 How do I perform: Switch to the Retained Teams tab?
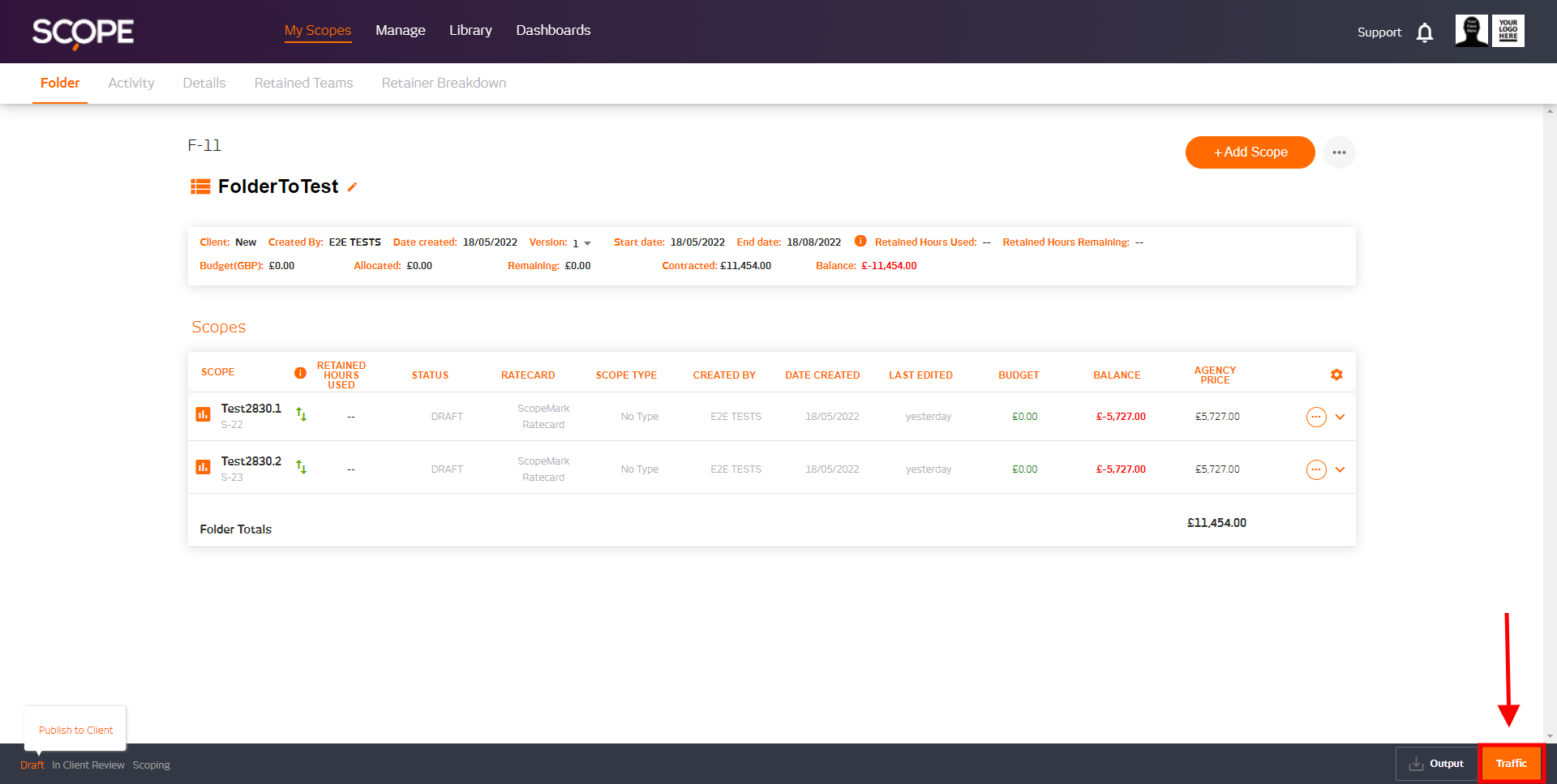[x=304, y=83]
